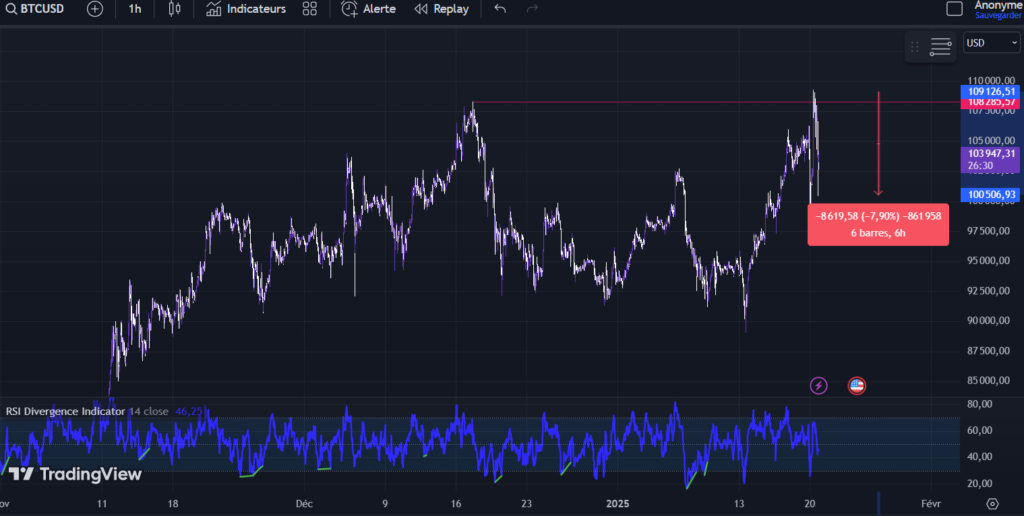
Task: Select the RSI Divergence Indicator legend title
Action: pyautogui.click(x=65, y=411)
